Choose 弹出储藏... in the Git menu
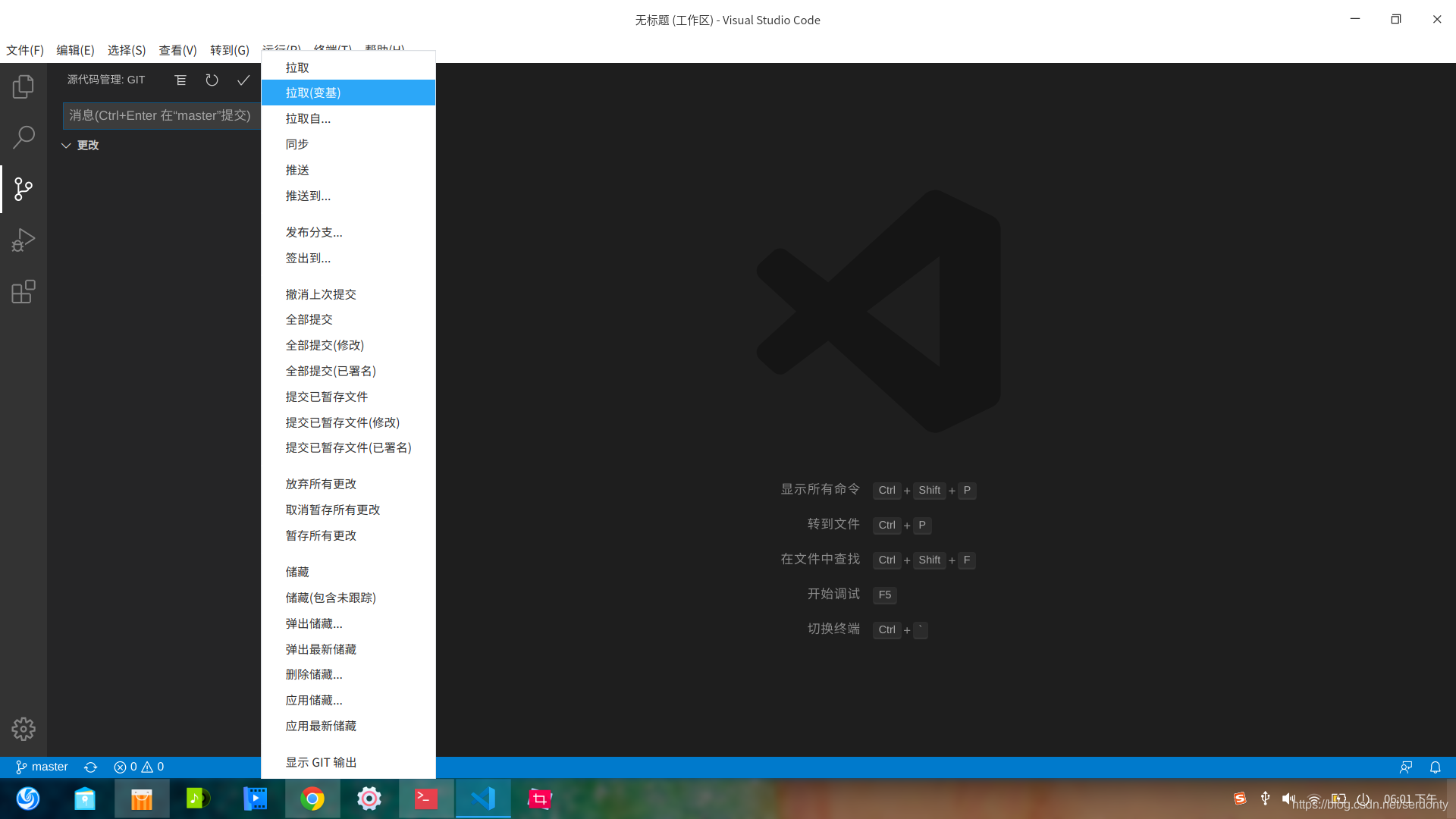1456x819 pixels. [x=348, y=623]
